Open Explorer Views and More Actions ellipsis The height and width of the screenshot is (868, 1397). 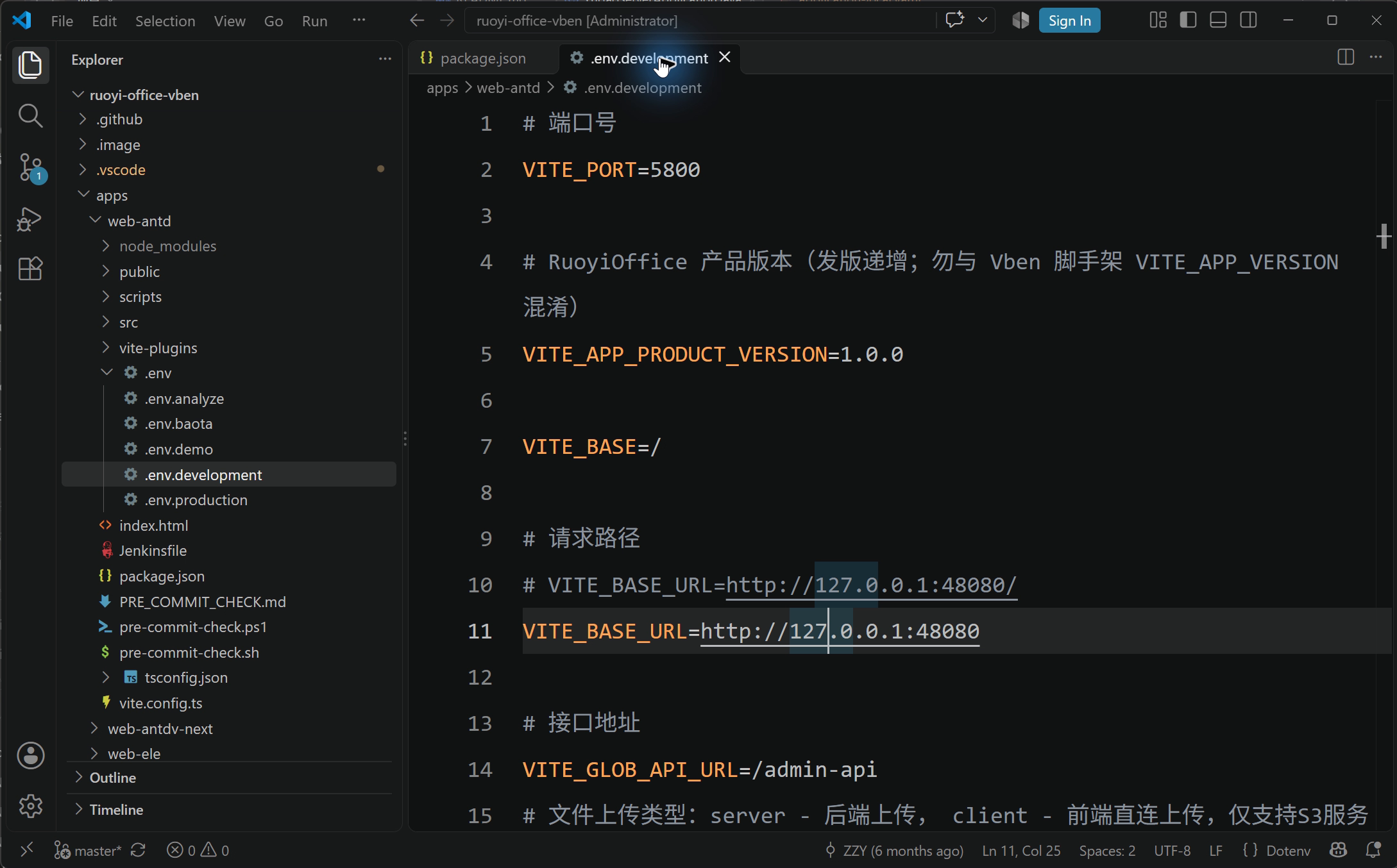[x=385, y=59]
